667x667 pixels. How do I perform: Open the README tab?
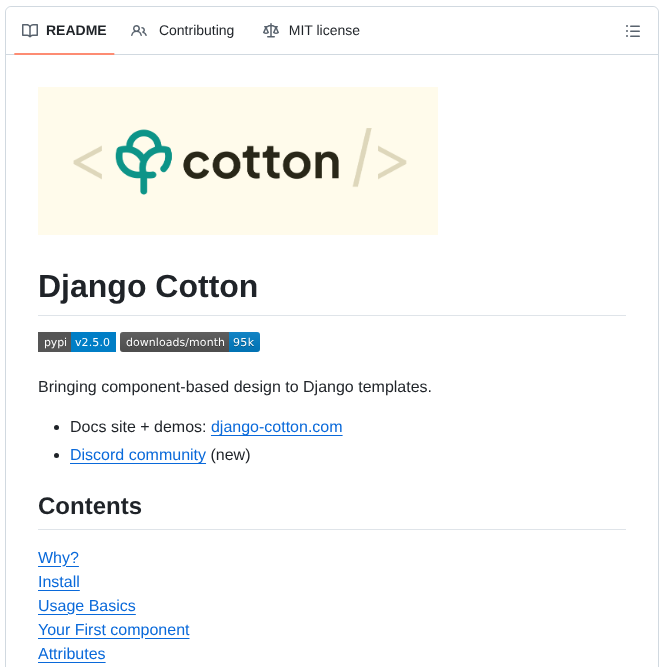point(64,31)
